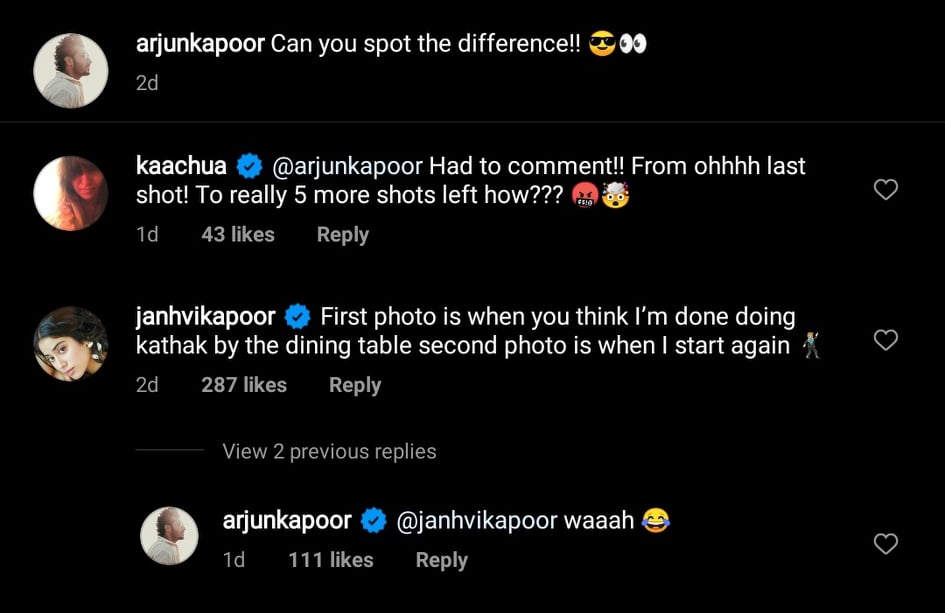Viewport: 945px width, 613px height.
Task: Tap arjunkapoor's avatar beside the caption
Action: (70, 70)
